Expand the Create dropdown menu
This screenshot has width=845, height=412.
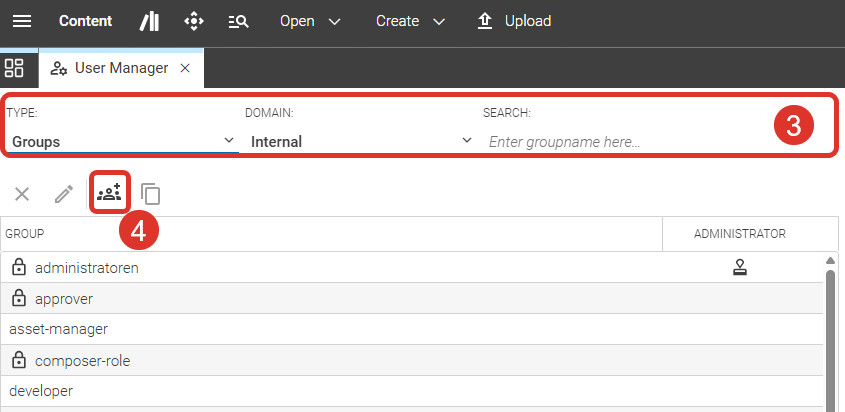(411, 21)
